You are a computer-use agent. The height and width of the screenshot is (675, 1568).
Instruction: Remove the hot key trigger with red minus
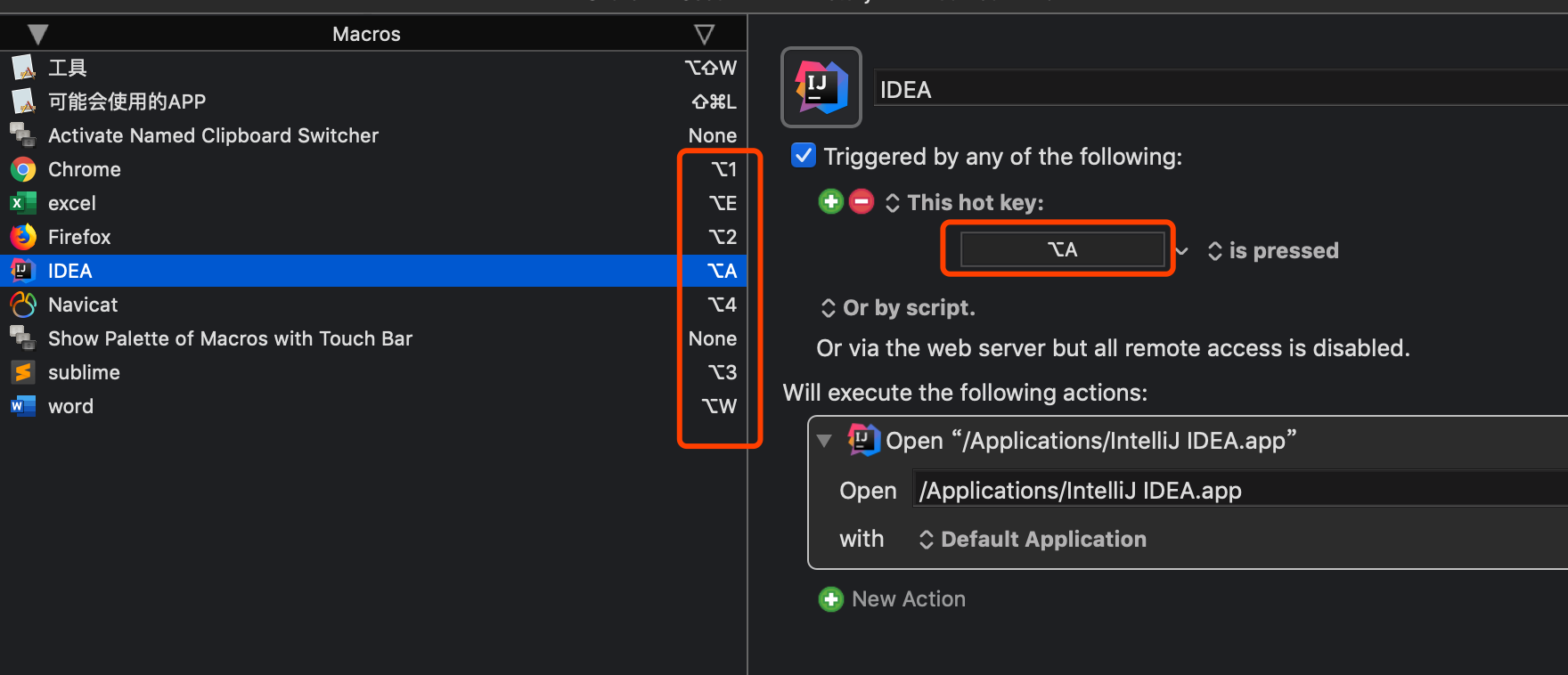862,202
